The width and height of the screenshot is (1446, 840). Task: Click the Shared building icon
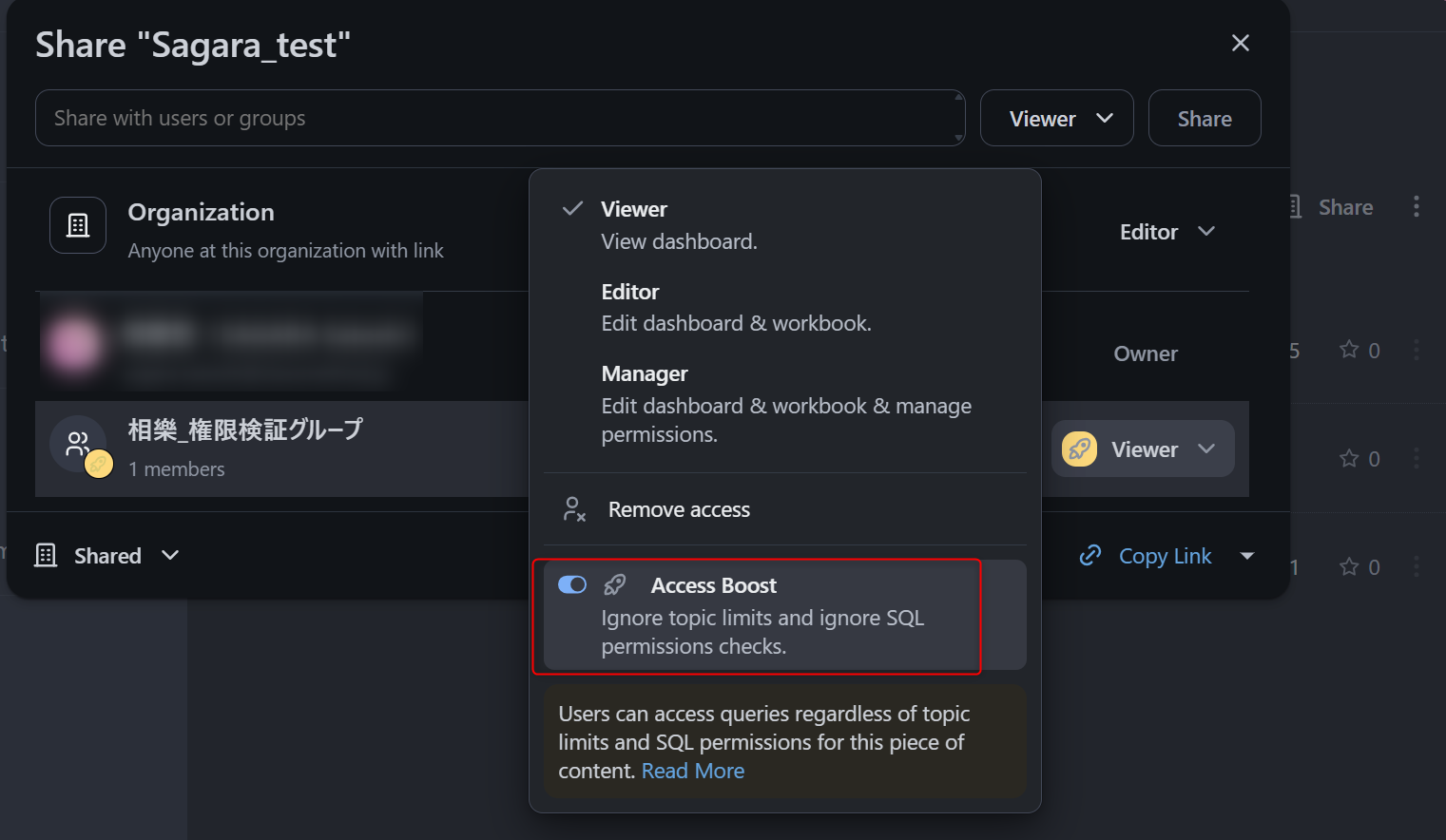pyautogui.click(x=46, y=555)
